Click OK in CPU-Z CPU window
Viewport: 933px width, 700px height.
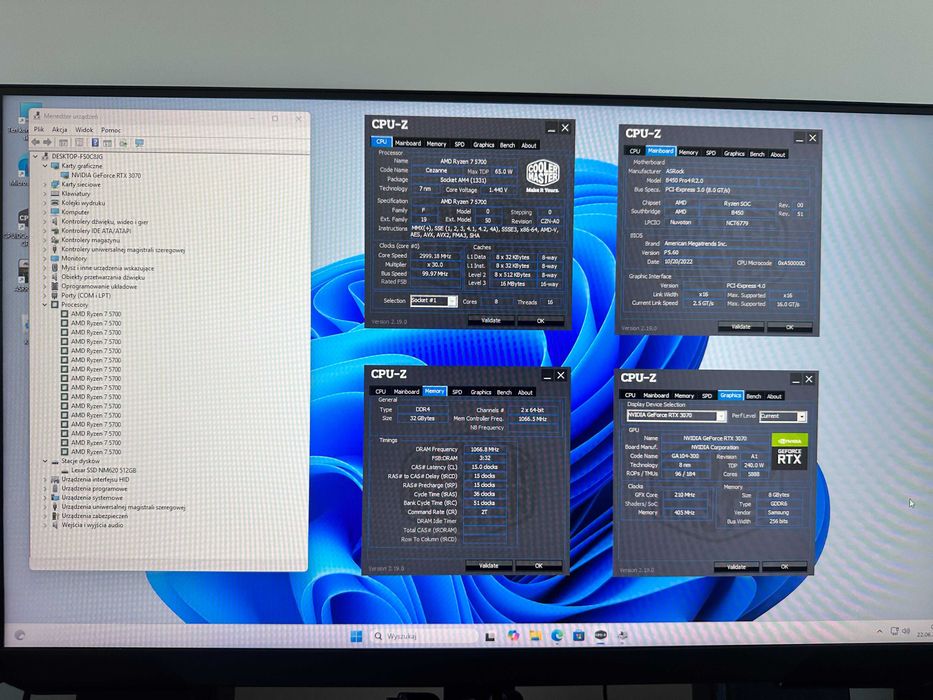tap(540, 321)
